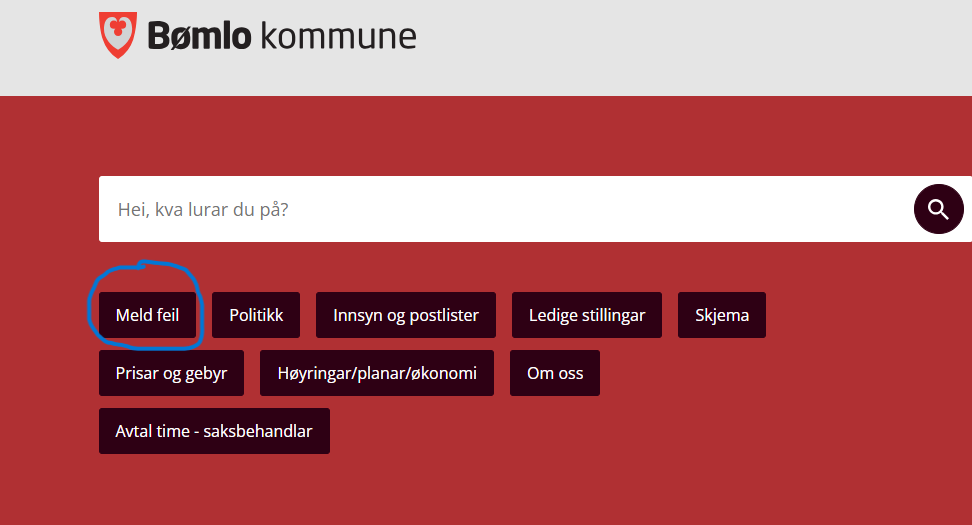
Task: Open Høyringar/planar/økonomi page
Action: pyautogui.click(x=377, y=373)
